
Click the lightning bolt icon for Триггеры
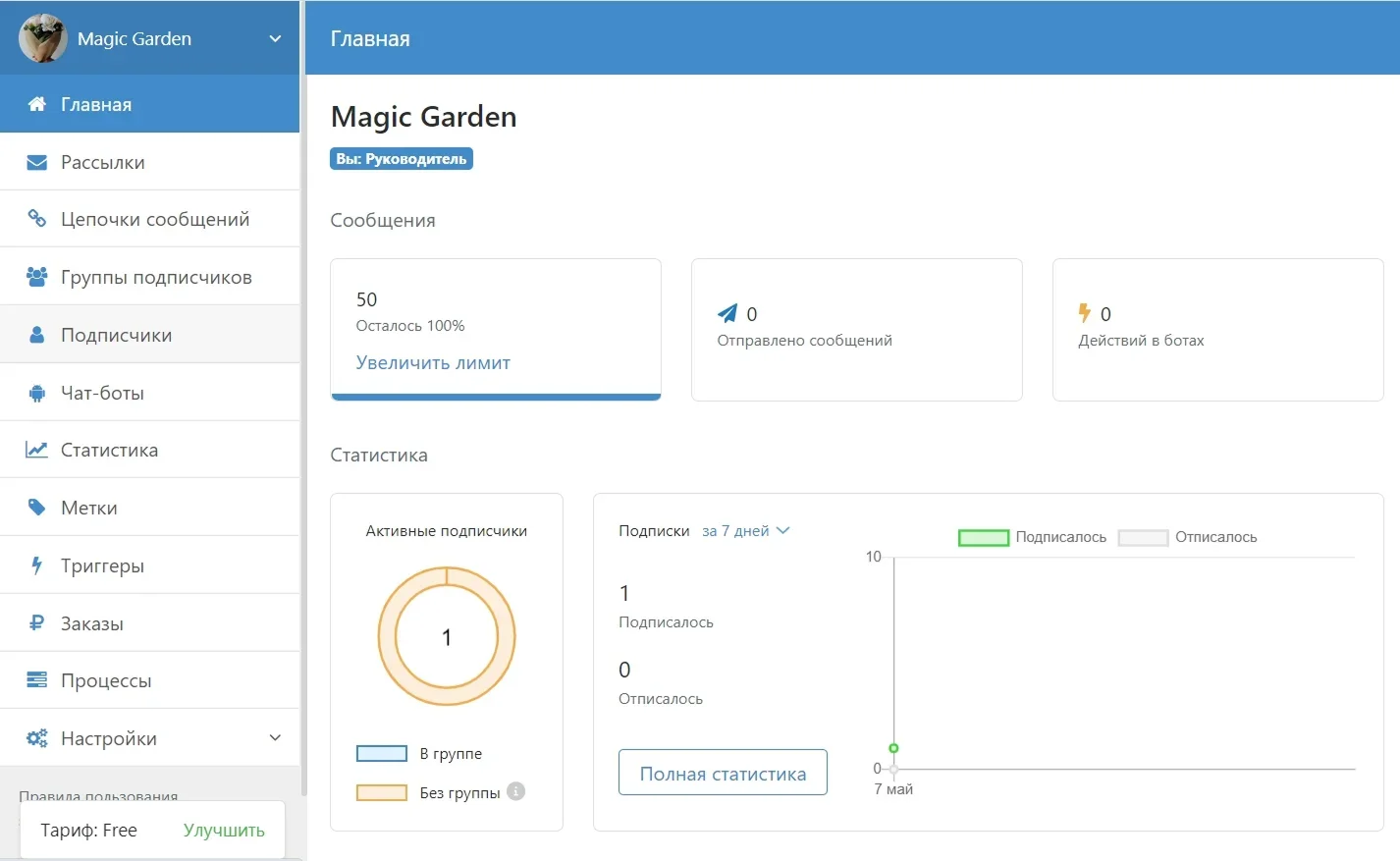click(x=36, y=565)
